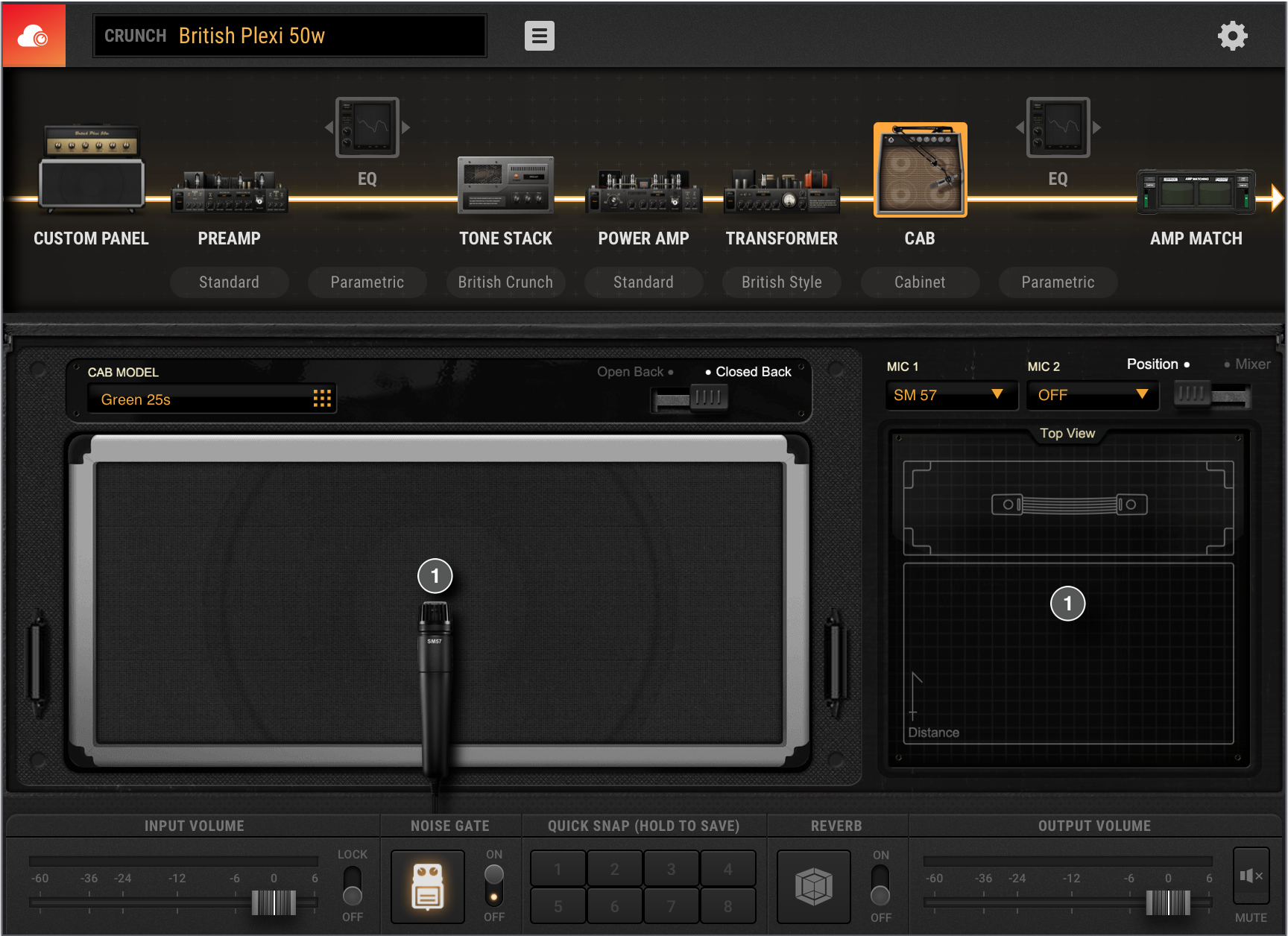The image size is (1288, 936).
Task: Change Transformer type British Style
Action: coord(781,282)
